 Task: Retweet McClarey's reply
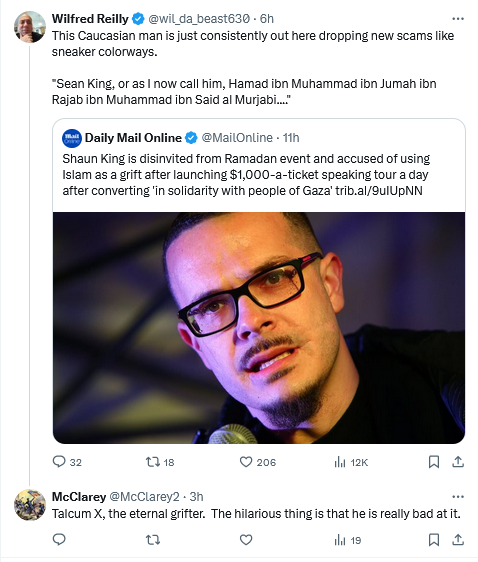(153, 540)
